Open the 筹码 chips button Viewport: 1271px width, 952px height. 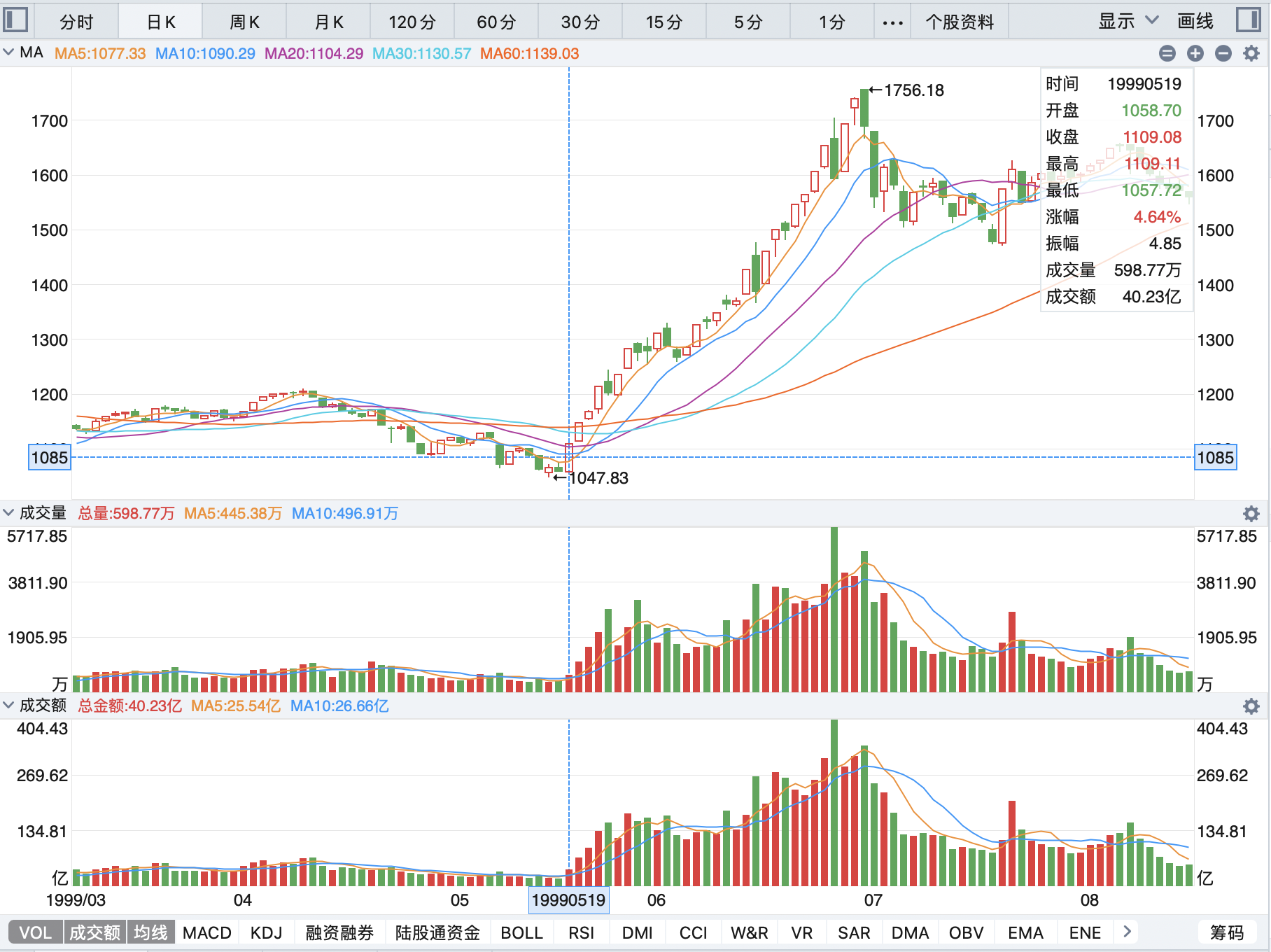click(1227, 932)
